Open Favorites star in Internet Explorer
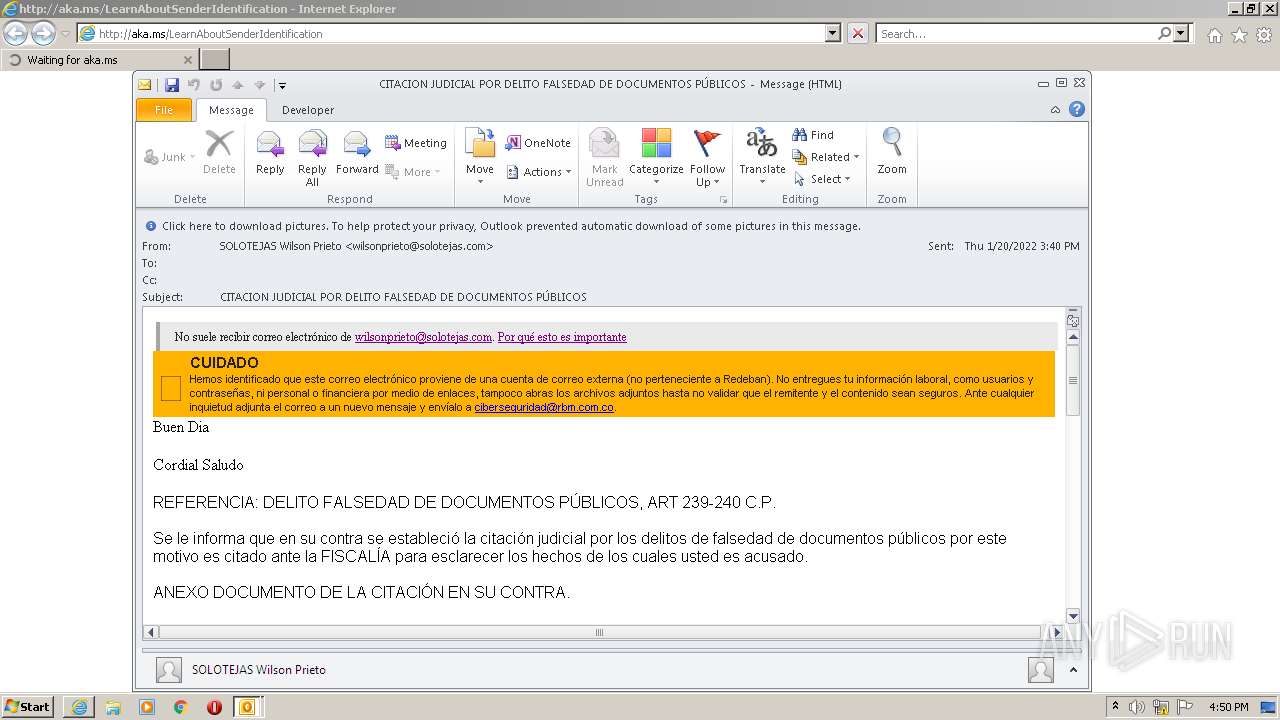 (1239, 35)
